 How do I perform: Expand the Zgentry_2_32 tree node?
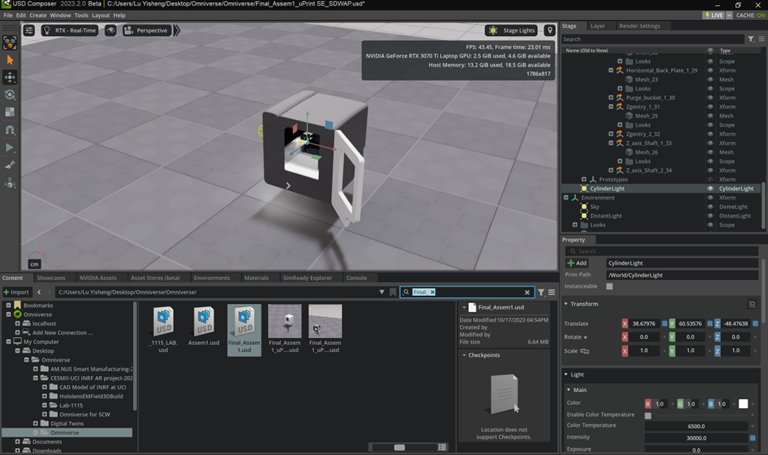pos(611,134)
